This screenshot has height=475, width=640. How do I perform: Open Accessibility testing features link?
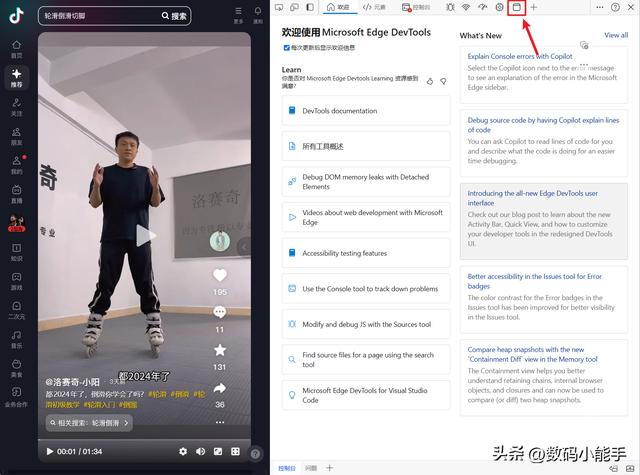pos(366,253)
